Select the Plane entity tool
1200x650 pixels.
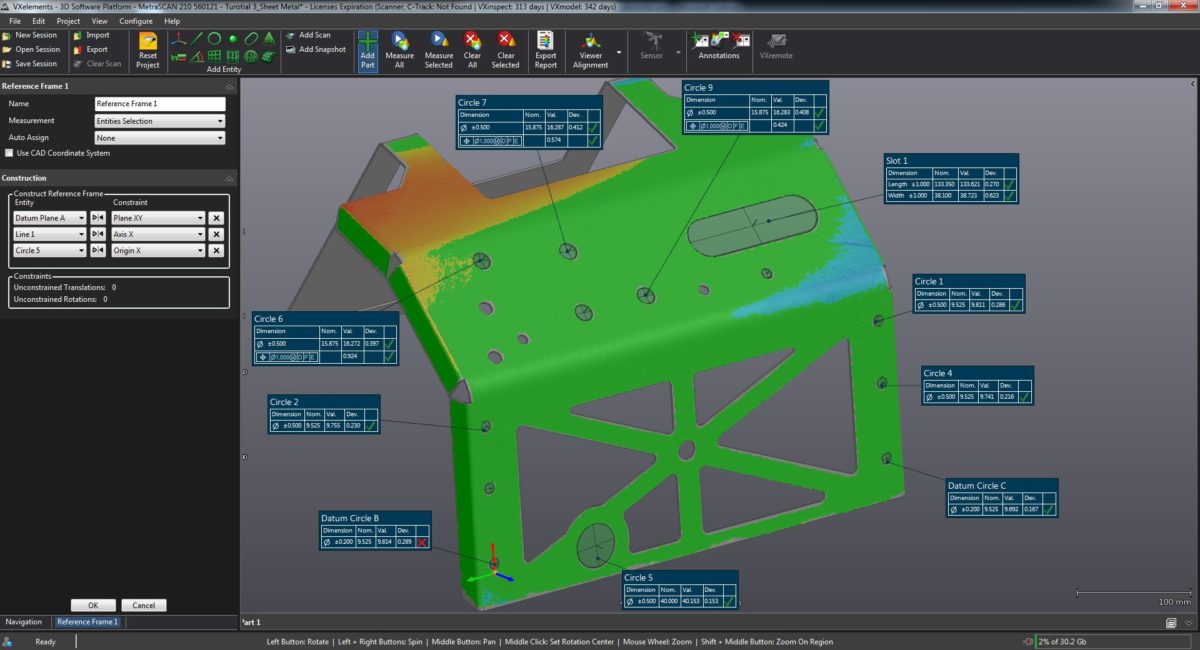click(216, 58)
